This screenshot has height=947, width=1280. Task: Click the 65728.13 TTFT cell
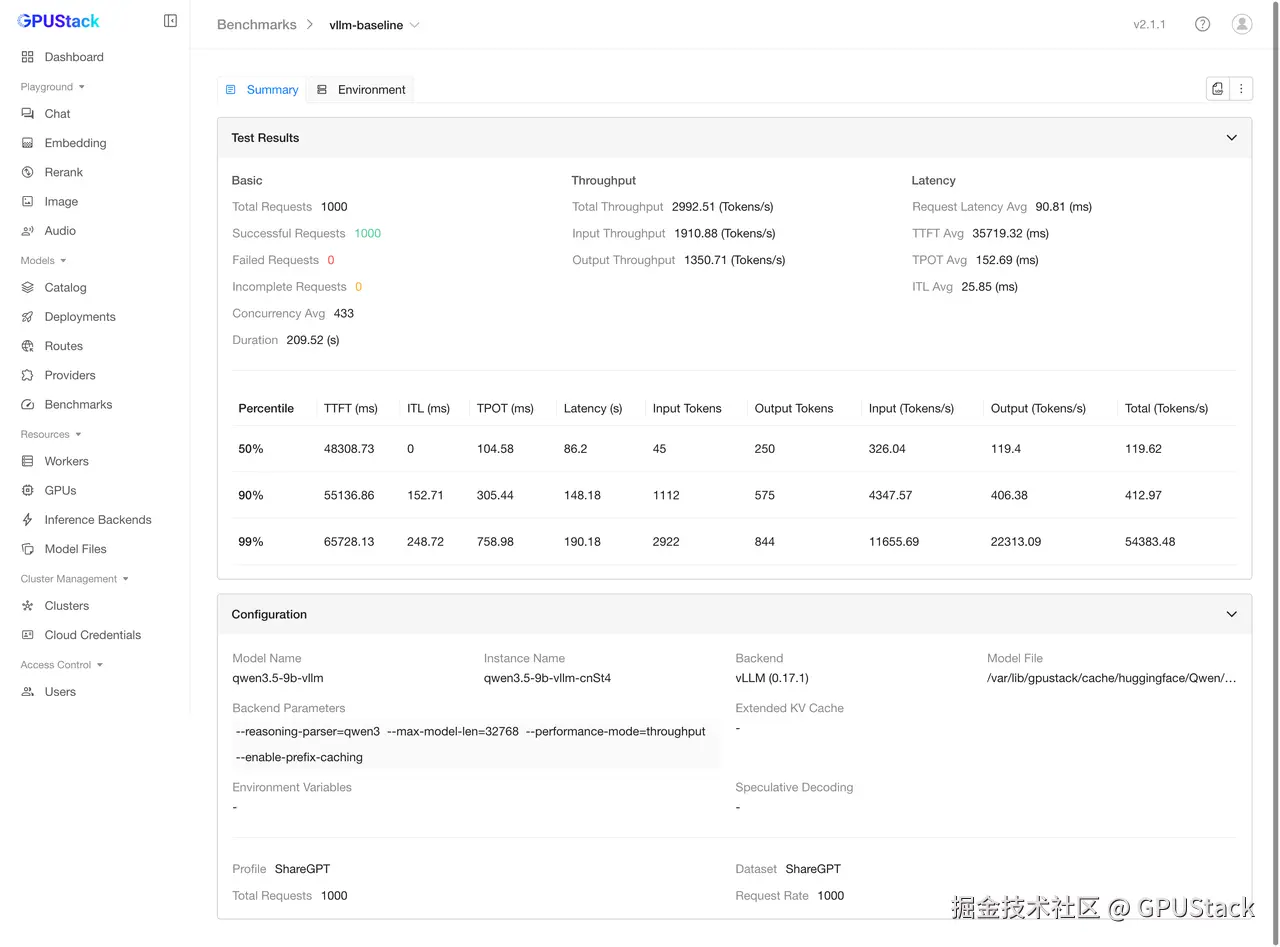[x=349, y=541]
